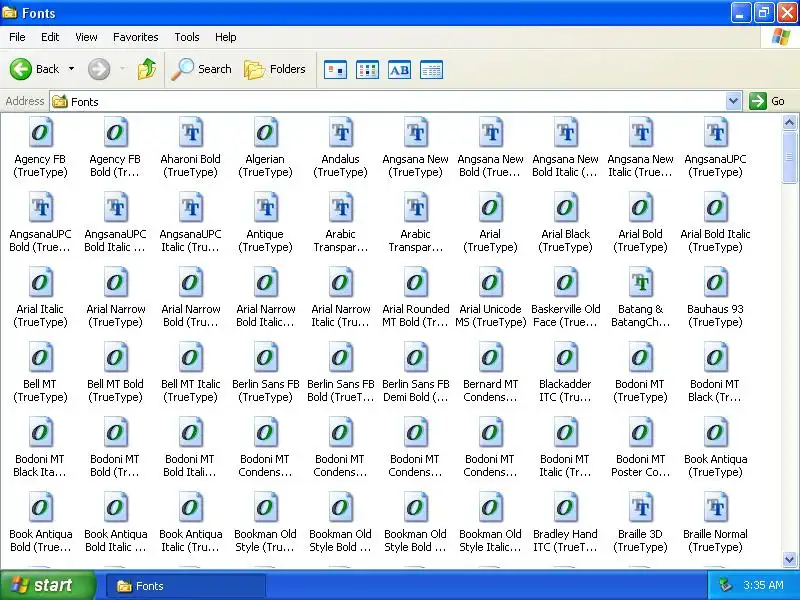Open the Help menu
This screenshot has height=600, width=800.
(226, 37)
